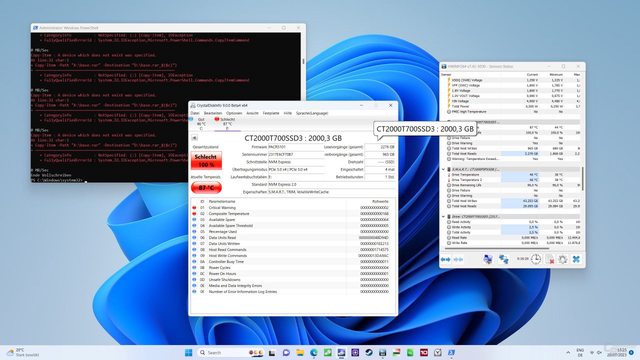
Task: Click the Standard NVM Express 2.0 field
Action: pos(330,184)
